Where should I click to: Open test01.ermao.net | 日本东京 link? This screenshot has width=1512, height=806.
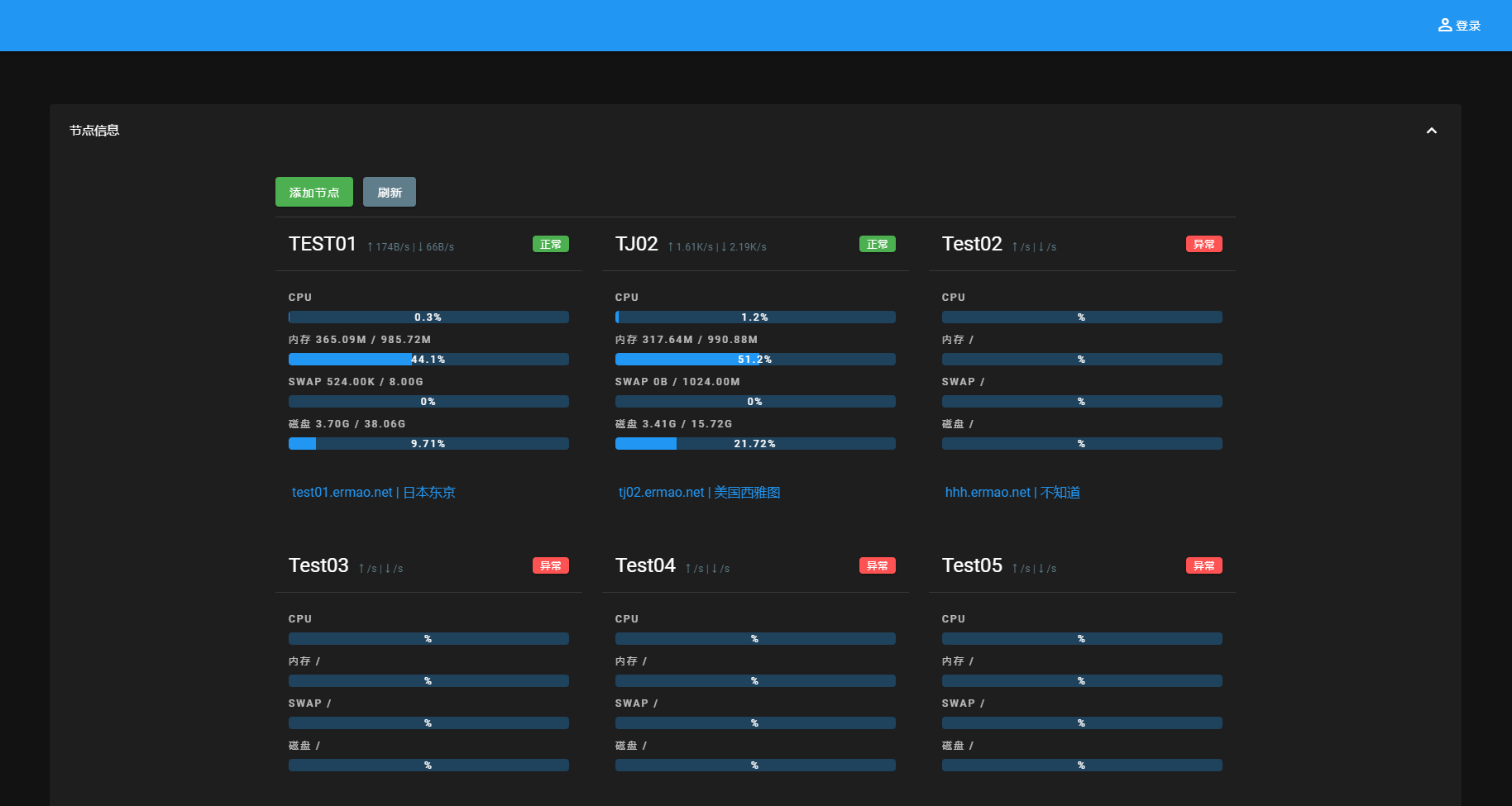coord(374,492)
